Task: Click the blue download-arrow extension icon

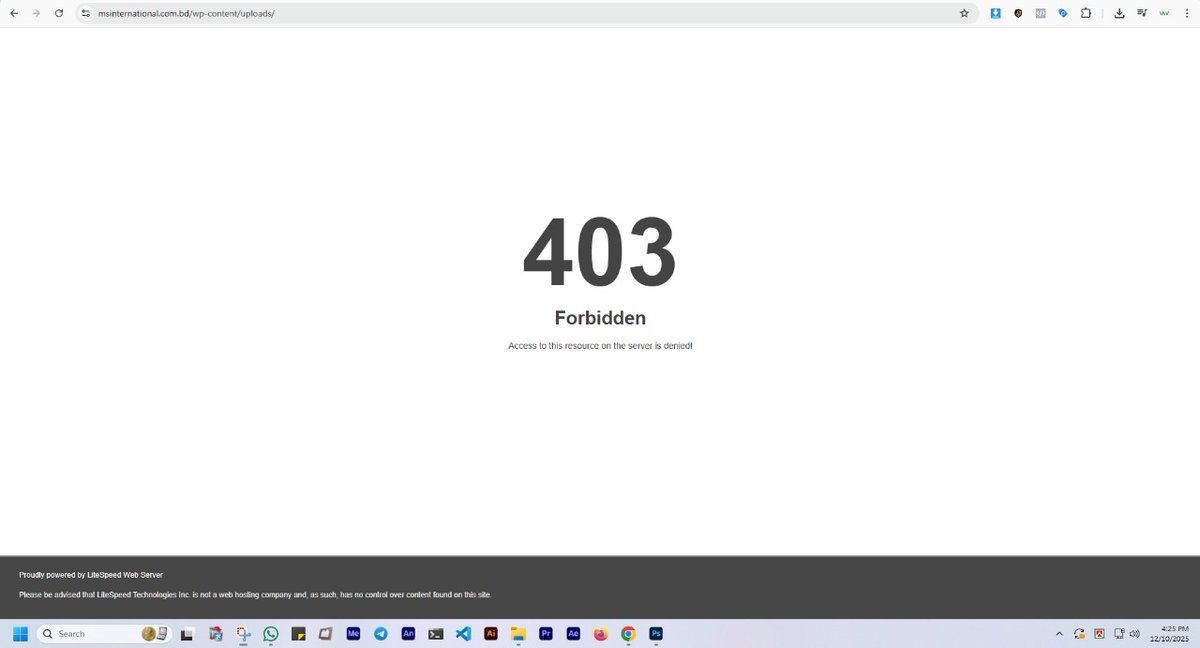Action: [x=995, y=13]
